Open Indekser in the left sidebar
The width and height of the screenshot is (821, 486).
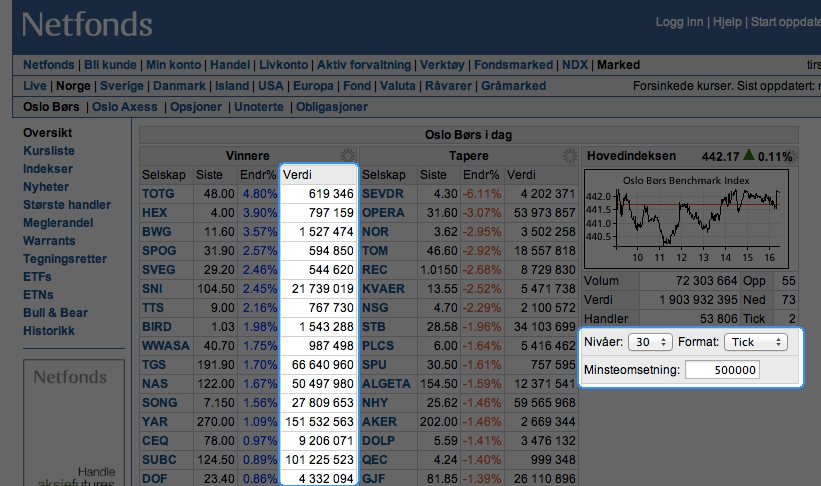click(48, 169)
